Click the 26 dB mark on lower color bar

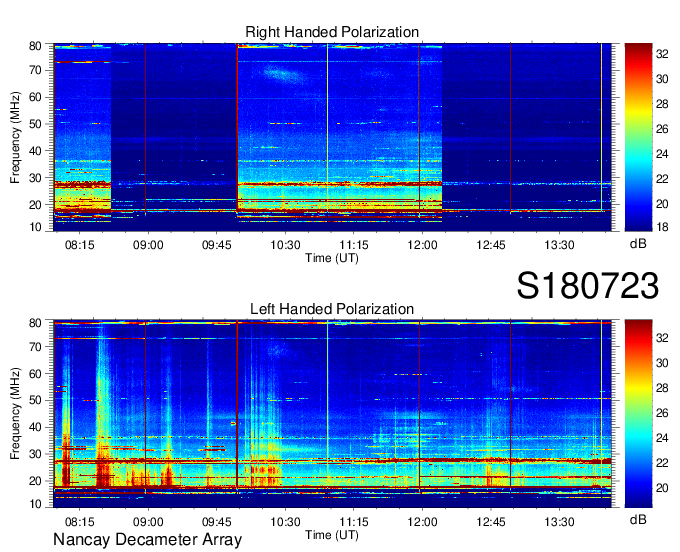click(x=662, y=413)
